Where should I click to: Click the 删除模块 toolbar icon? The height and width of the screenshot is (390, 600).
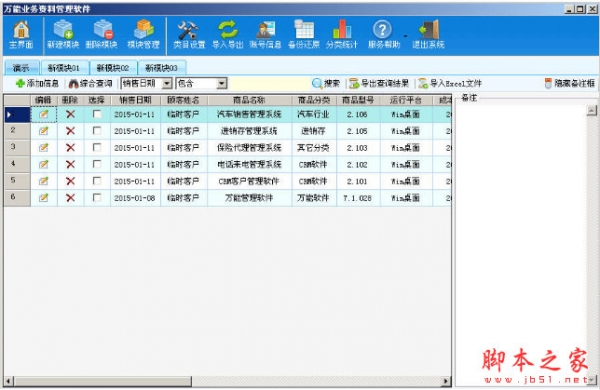[x=101, y=34]
